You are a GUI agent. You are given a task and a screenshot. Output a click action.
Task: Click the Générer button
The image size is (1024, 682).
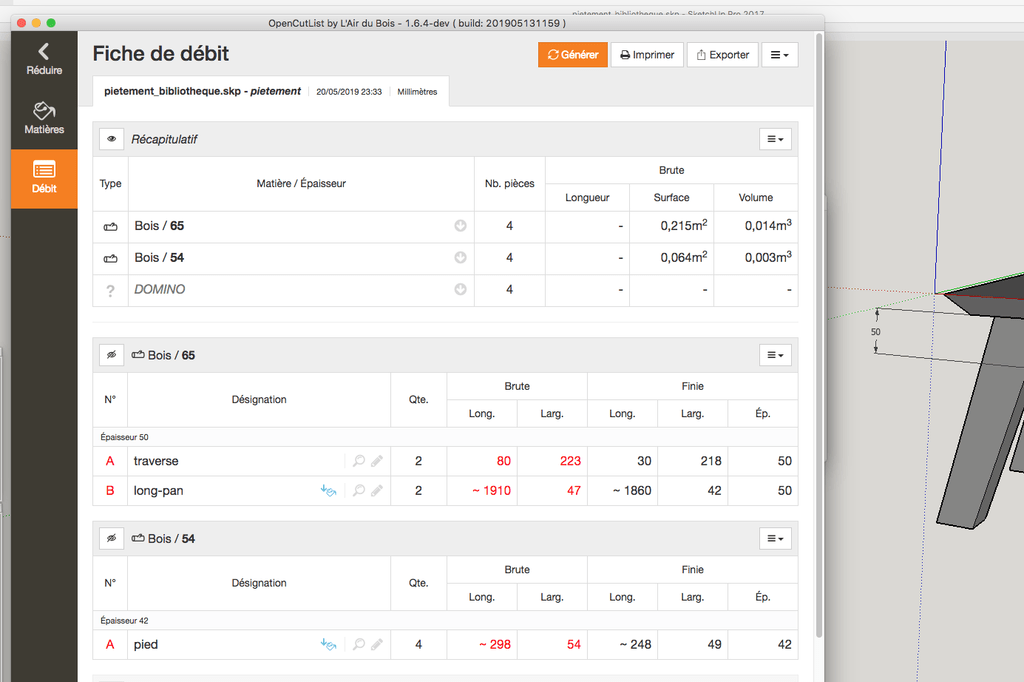573,55
